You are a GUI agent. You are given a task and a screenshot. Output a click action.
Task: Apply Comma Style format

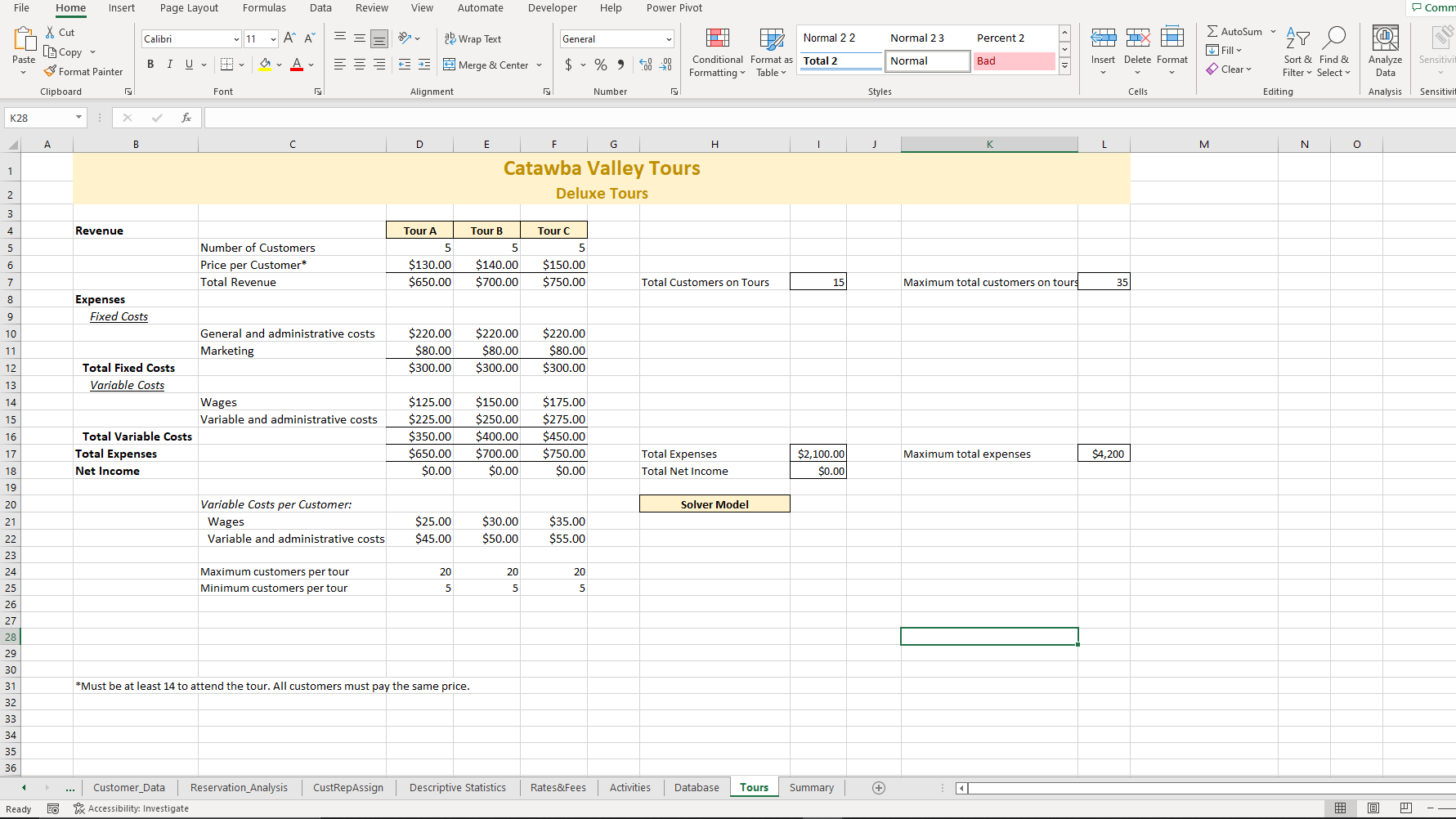(x=620, y=65)
